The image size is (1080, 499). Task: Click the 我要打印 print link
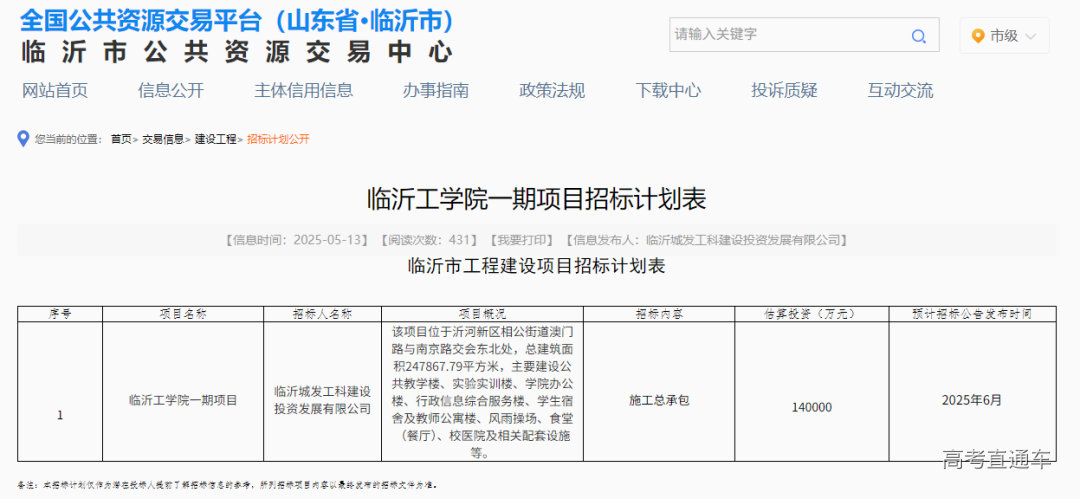tap(521, 240)
